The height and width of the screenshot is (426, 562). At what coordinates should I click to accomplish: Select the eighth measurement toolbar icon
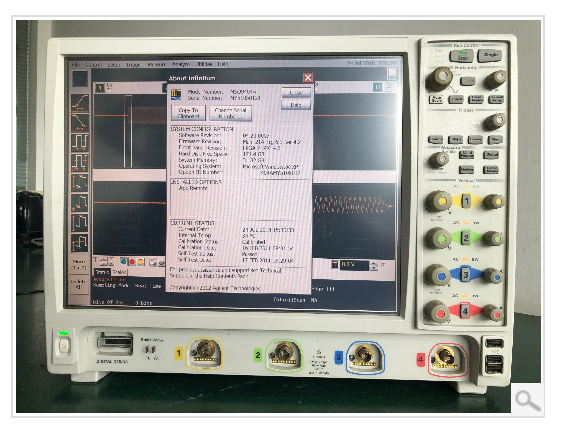80,243
